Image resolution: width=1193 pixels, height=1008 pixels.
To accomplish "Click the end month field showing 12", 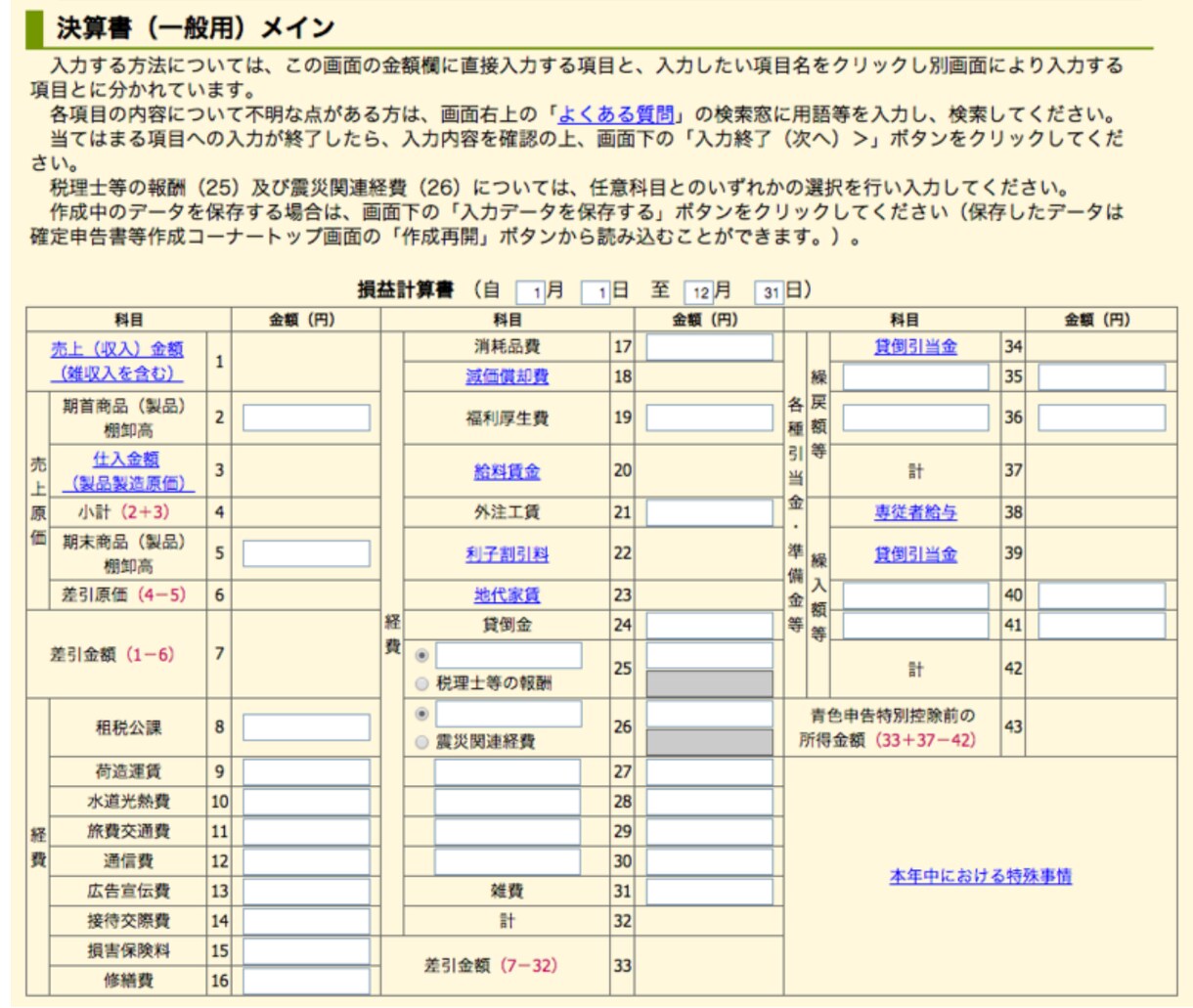I will pos(698,291).
